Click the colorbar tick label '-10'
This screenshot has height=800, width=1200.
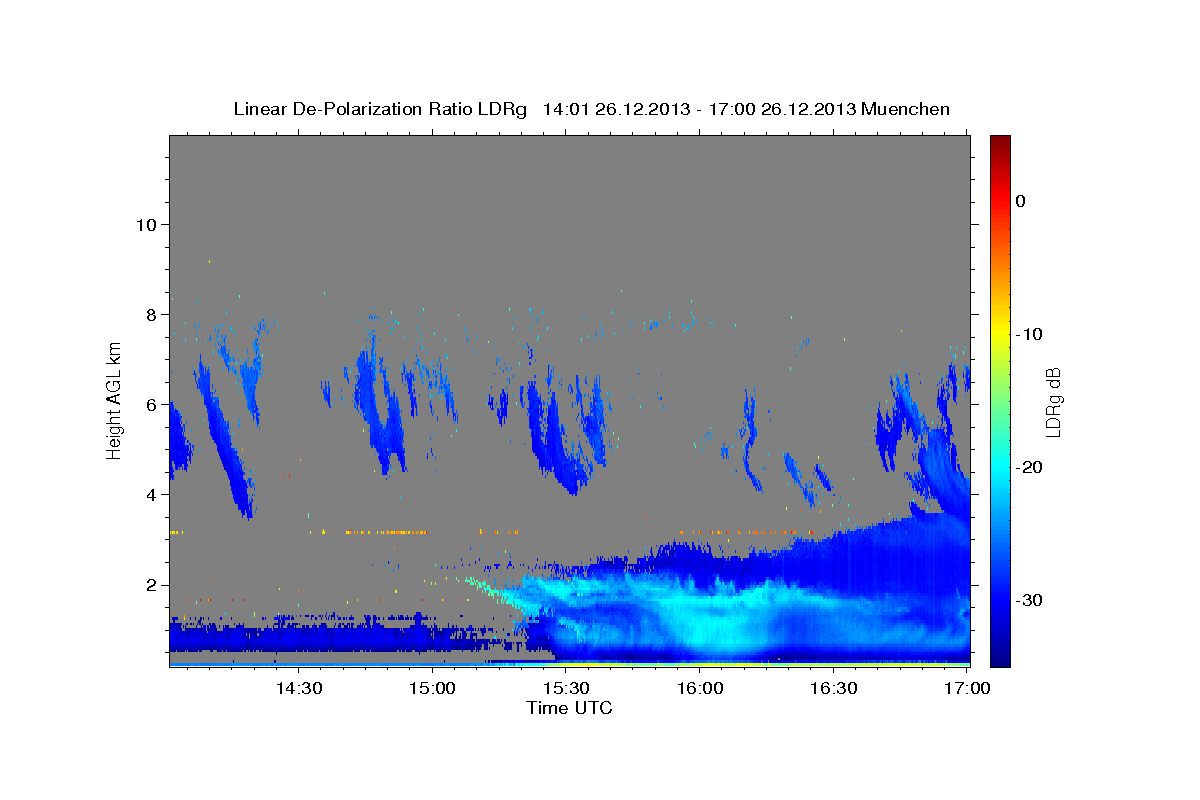pyautogui.click(x=1029, y=334)
